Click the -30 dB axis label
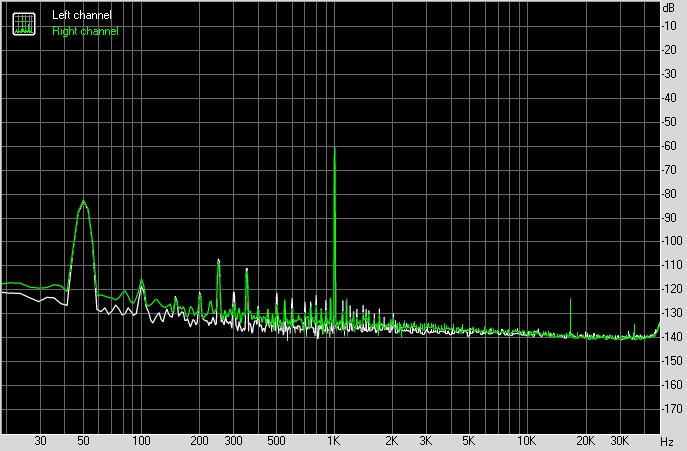 (x=670, y=74)
